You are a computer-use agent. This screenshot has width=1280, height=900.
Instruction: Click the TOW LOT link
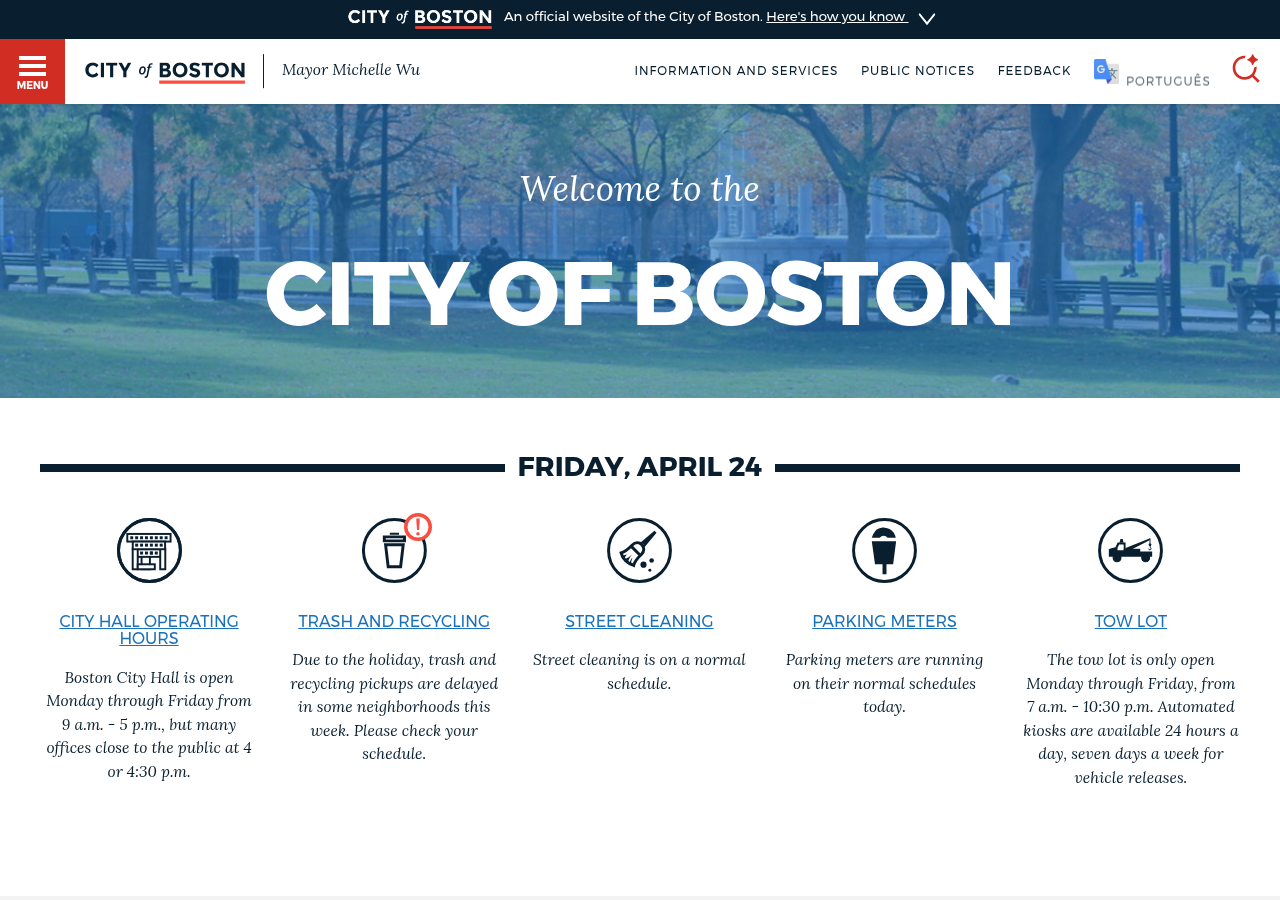point(1130,620)
